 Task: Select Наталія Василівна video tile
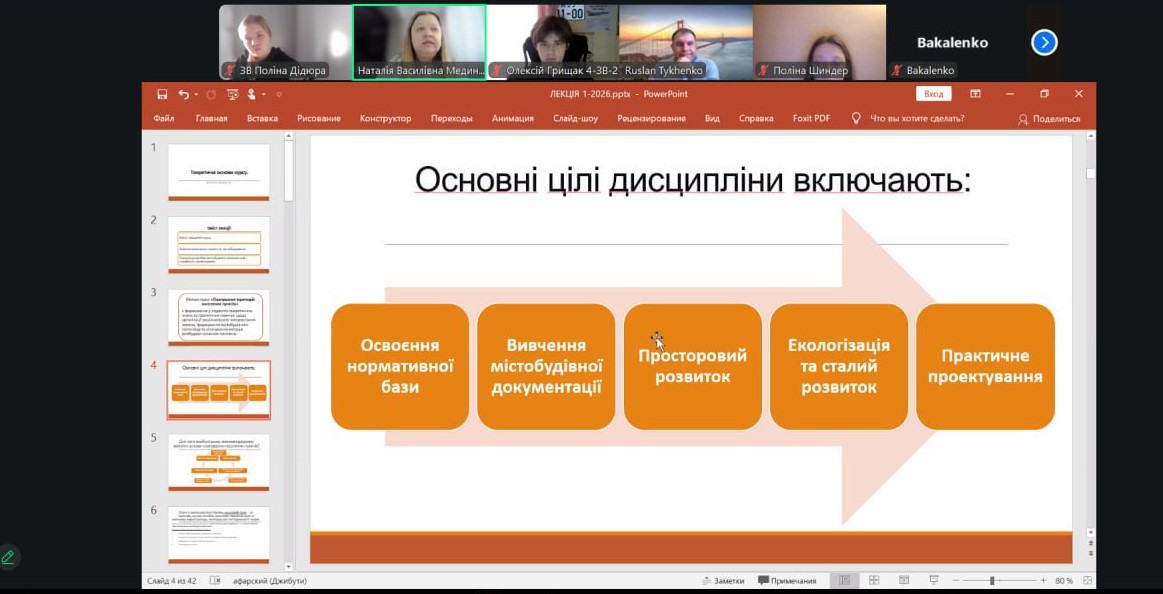click(x=419, y=42)
